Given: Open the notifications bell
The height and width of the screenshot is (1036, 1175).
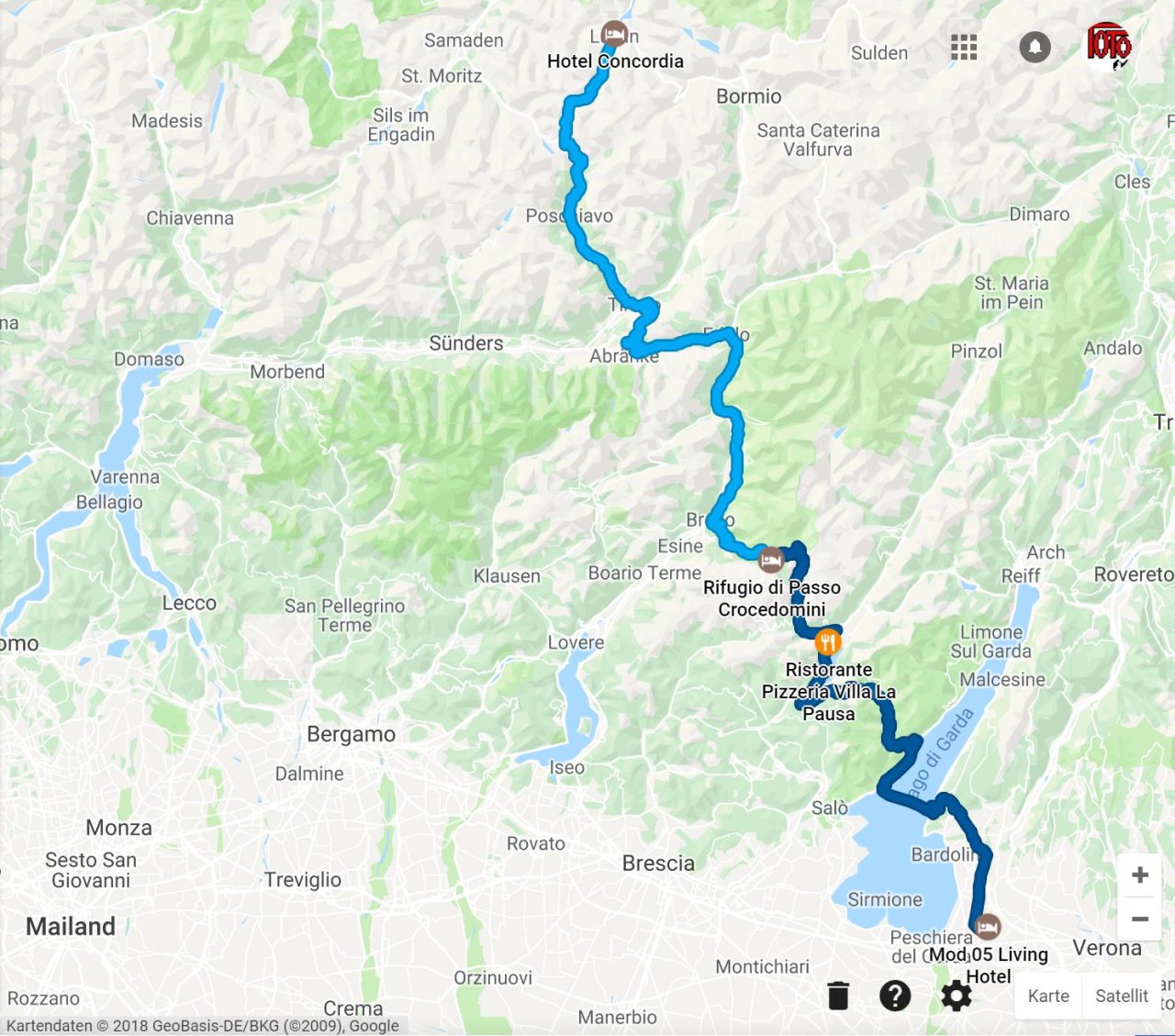Looking at the screenshot, I should (x=1035, y=47).
